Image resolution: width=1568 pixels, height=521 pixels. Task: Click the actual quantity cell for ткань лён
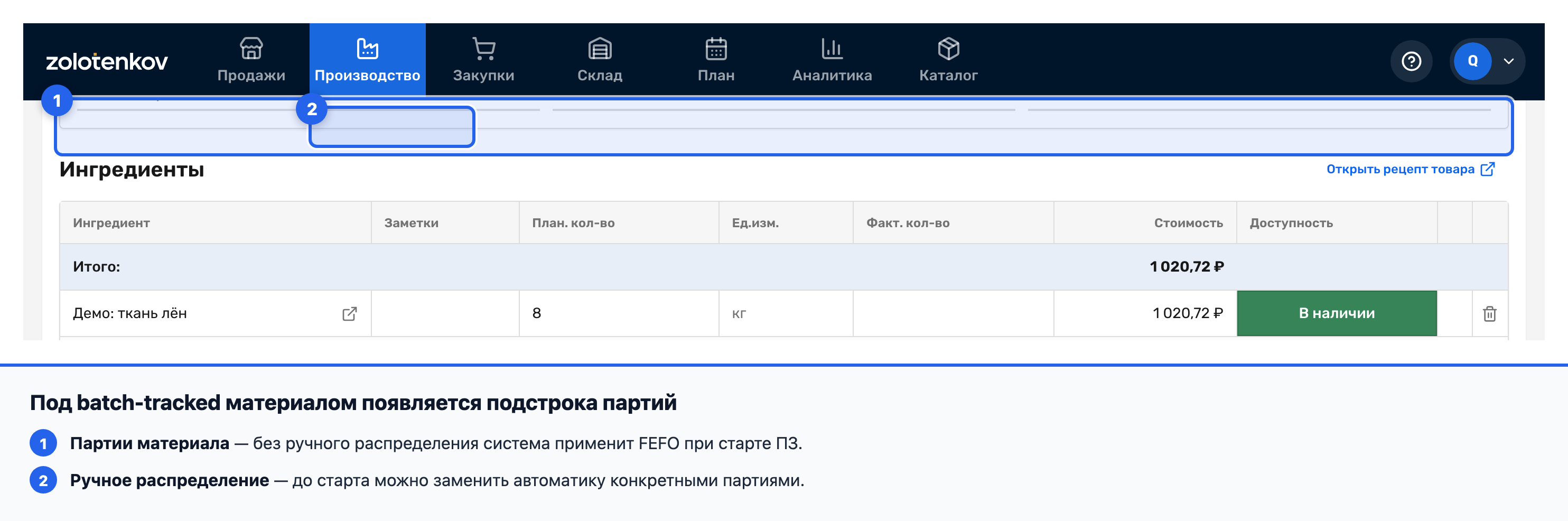pyautogui.click(x=953, y=313)
